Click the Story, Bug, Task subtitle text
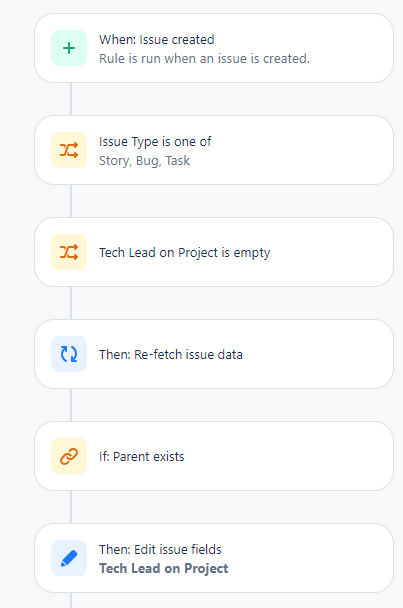 [144, 161]
